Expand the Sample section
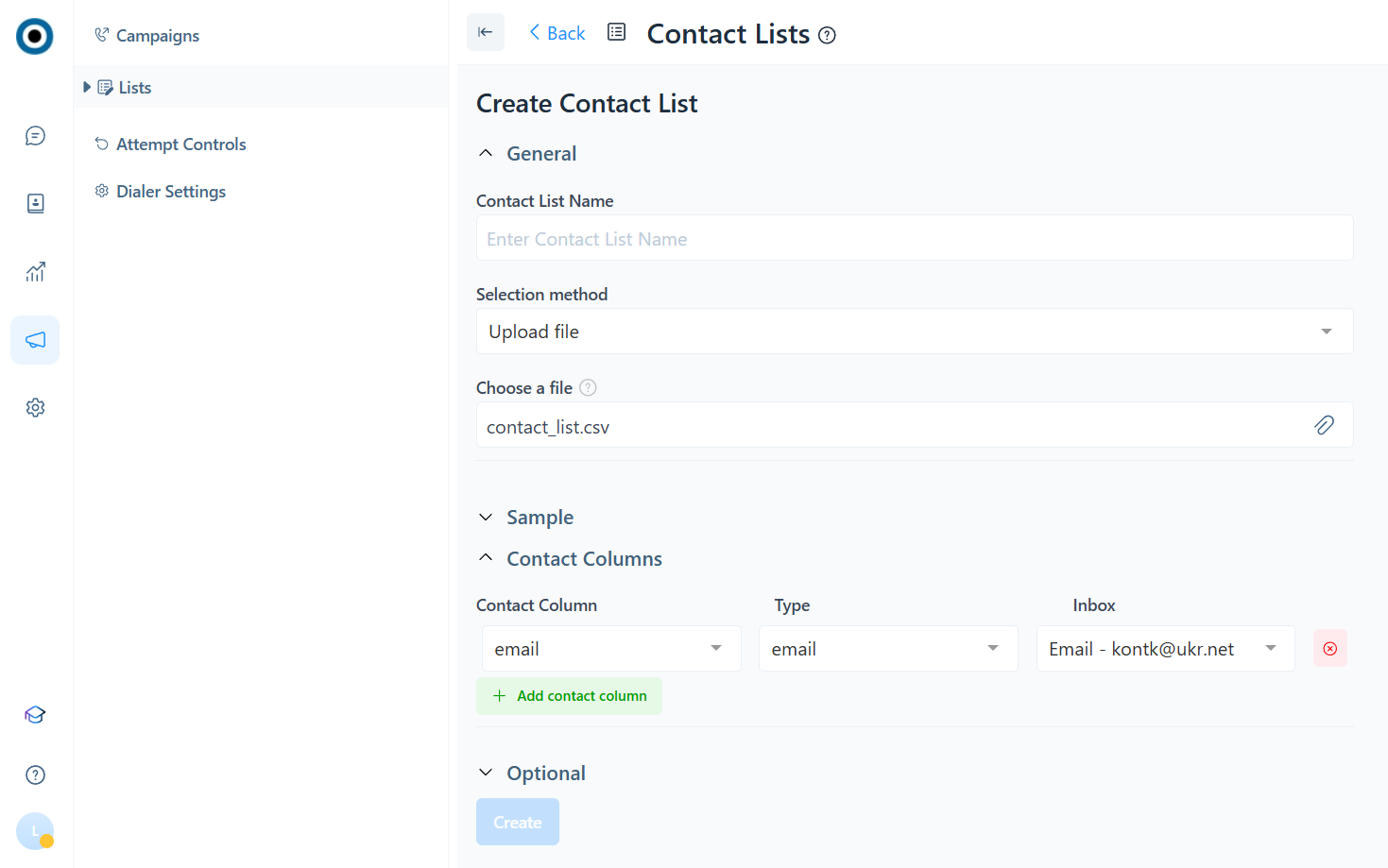 click(x=539, y=518)
